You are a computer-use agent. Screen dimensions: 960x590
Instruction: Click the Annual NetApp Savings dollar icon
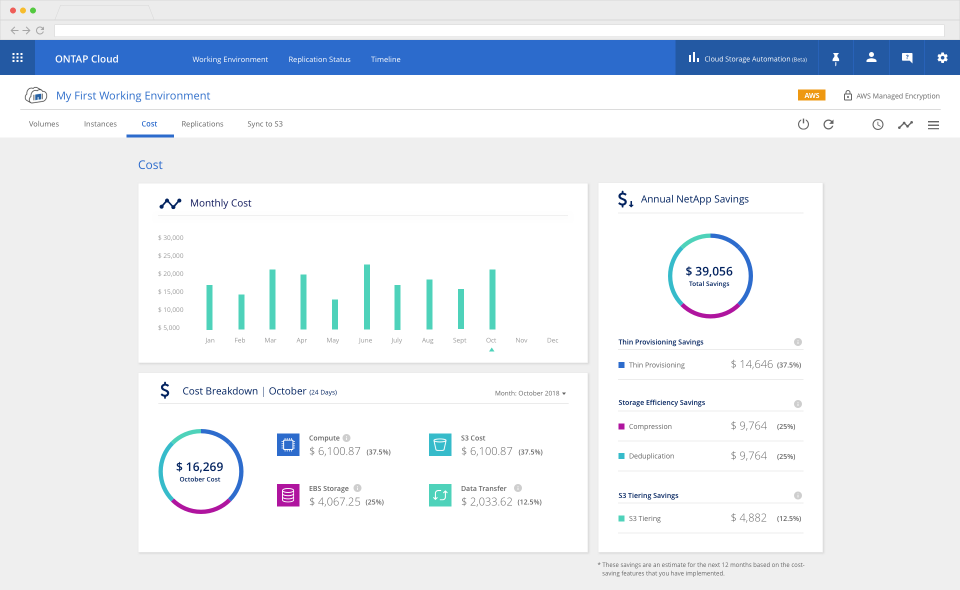click(625, 199)
